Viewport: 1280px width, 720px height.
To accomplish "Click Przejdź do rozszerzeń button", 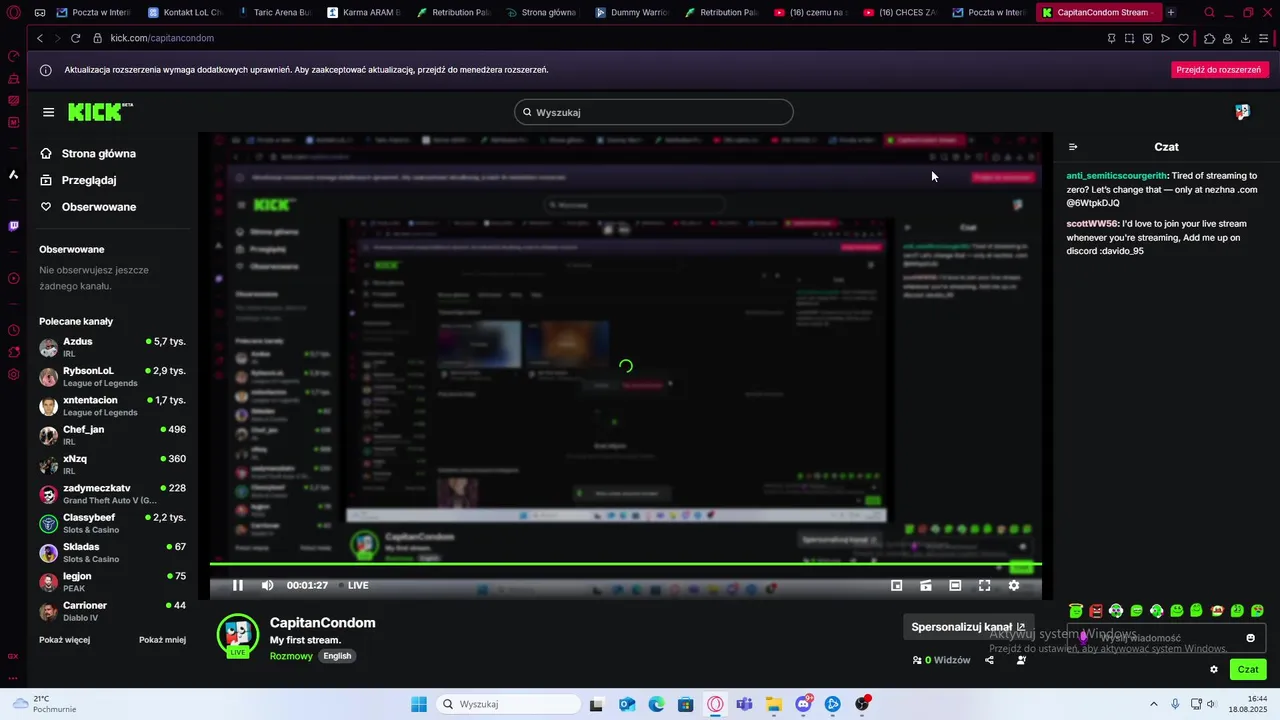I will (x=1219, y=70).
